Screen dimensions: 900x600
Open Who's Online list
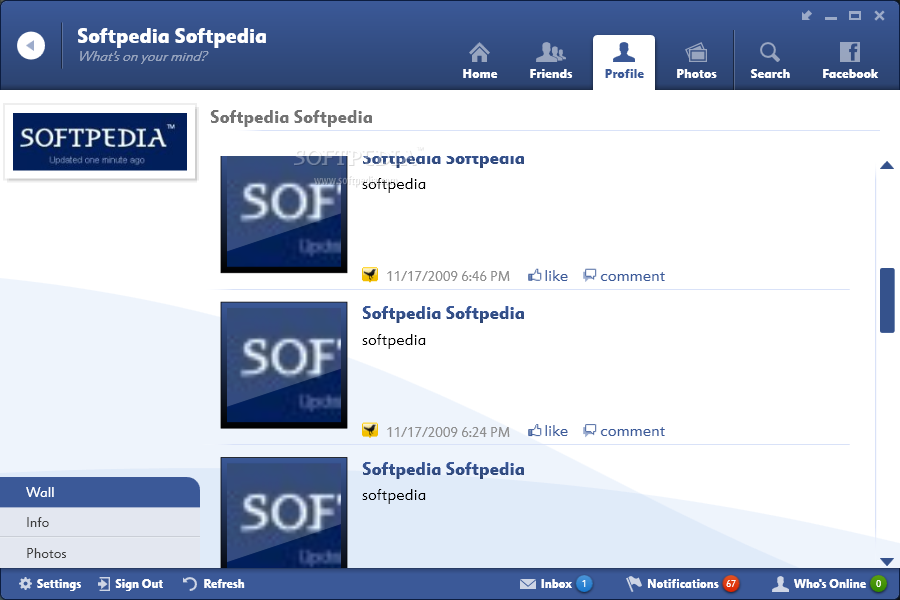(x=829, y=584)
